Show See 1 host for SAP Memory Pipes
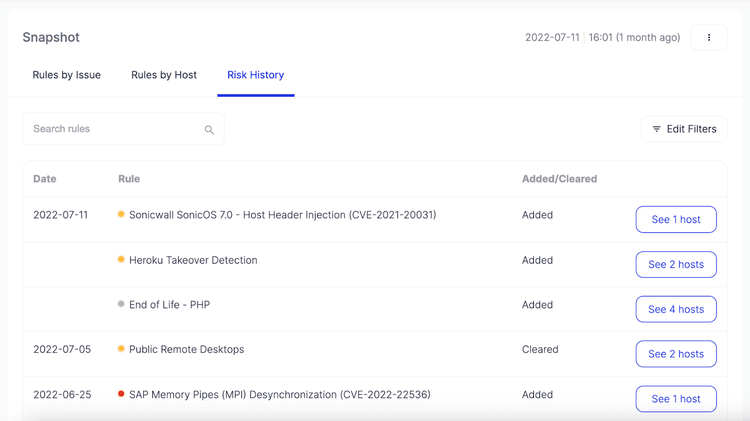750x421 pixels. pyautogui.click(x=676, y=399)
